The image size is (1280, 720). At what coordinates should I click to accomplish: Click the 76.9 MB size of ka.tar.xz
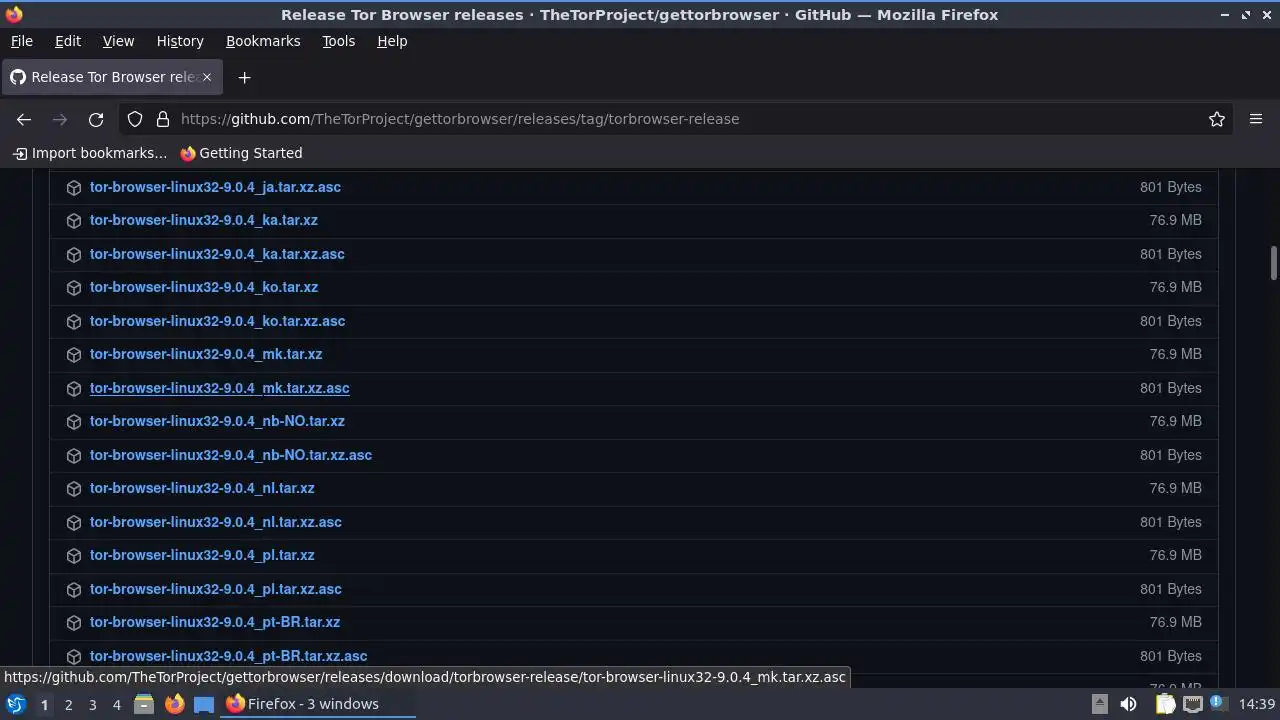point(1176,220)
